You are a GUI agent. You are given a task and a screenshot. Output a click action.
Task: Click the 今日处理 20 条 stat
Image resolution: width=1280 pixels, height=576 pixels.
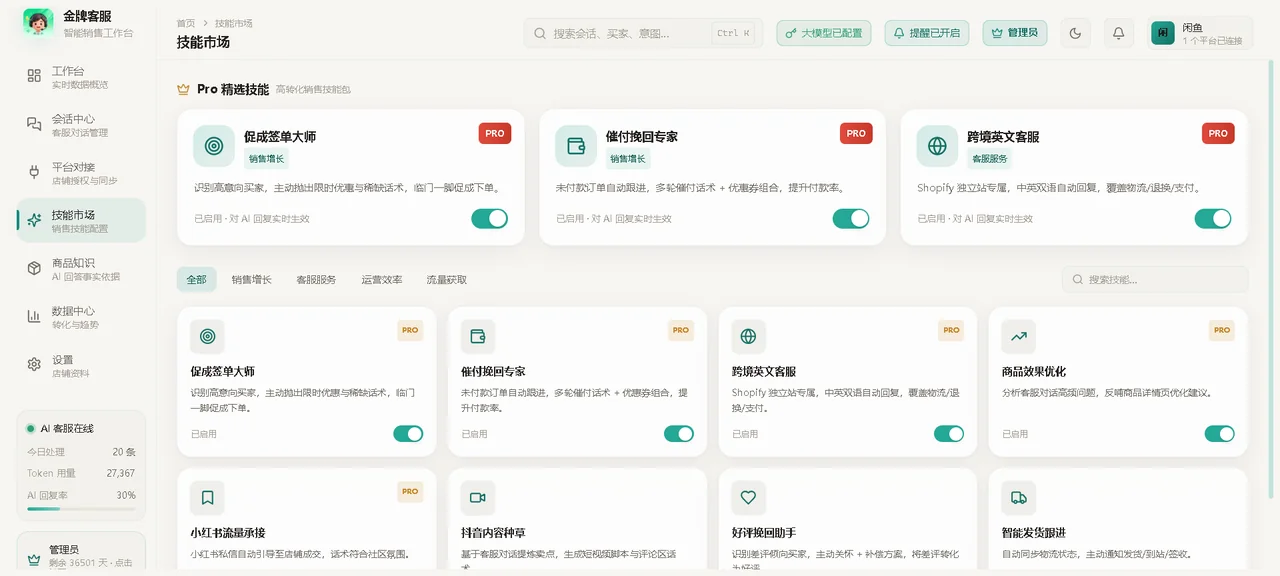pyautogui.click(x=81, y=452)
